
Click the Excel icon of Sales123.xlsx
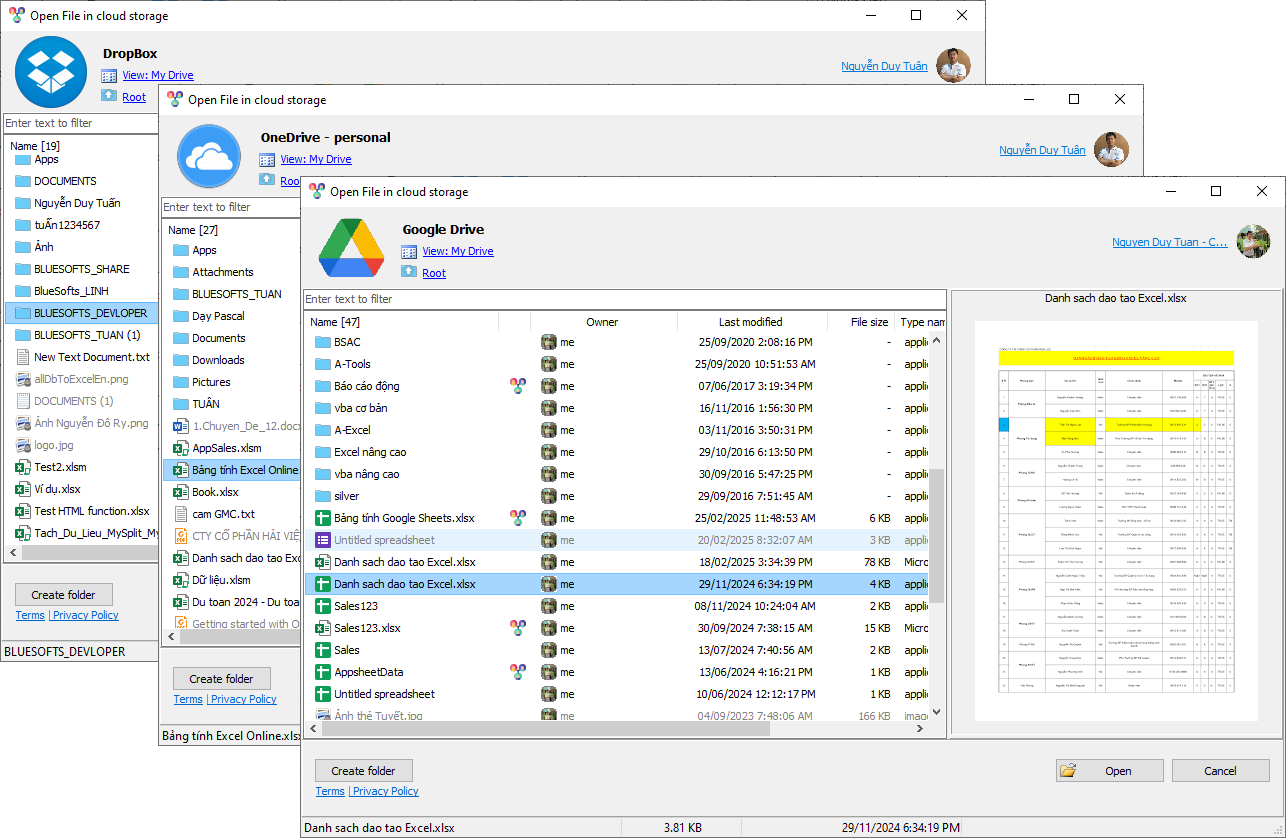[x=323, y=628]
